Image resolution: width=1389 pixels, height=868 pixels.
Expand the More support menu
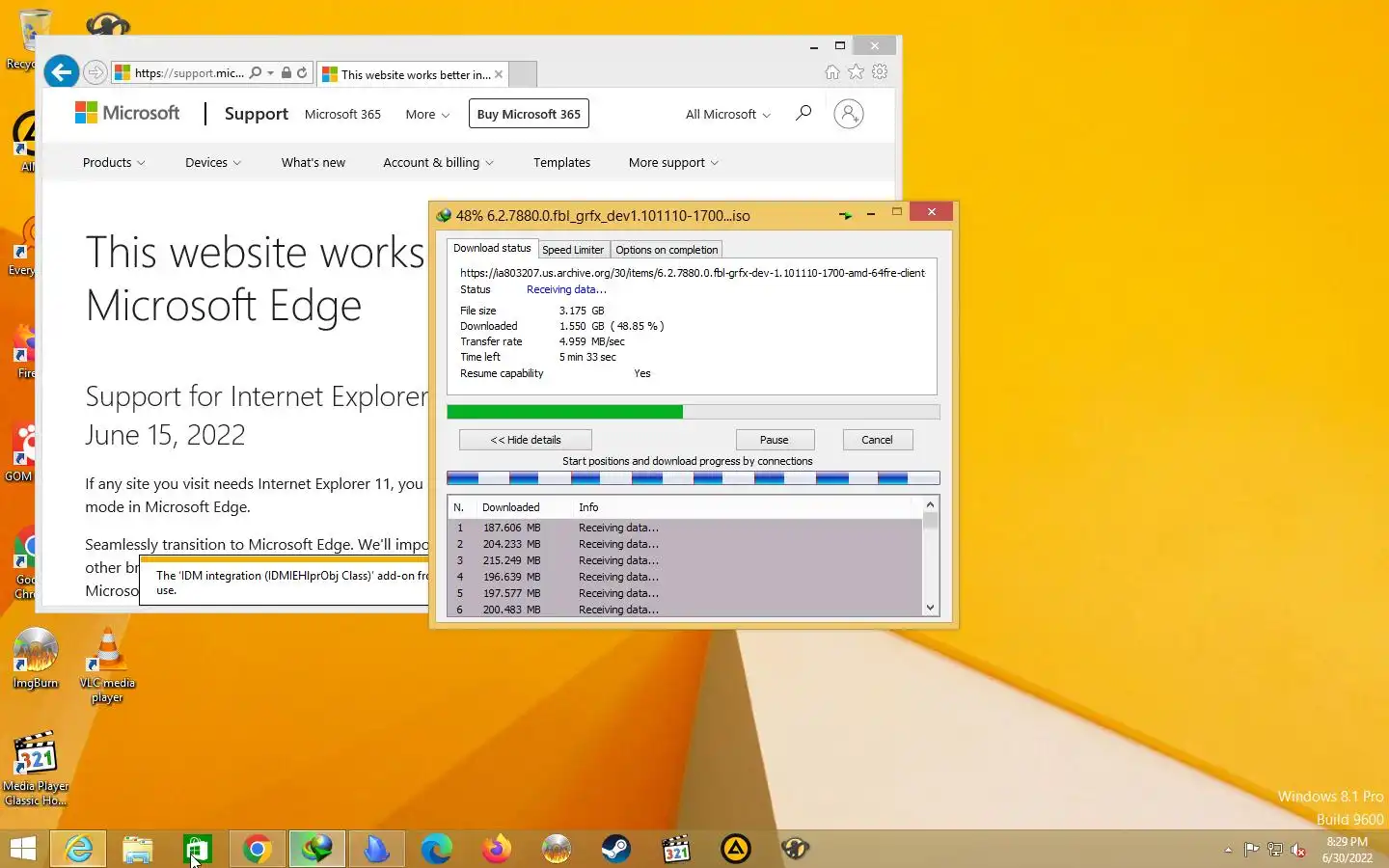pos(673,162)
